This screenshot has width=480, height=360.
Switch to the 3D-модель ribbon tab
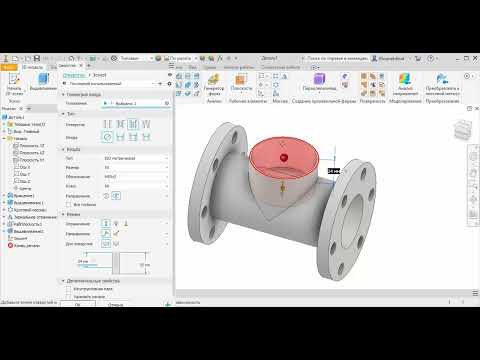[32, 67]
